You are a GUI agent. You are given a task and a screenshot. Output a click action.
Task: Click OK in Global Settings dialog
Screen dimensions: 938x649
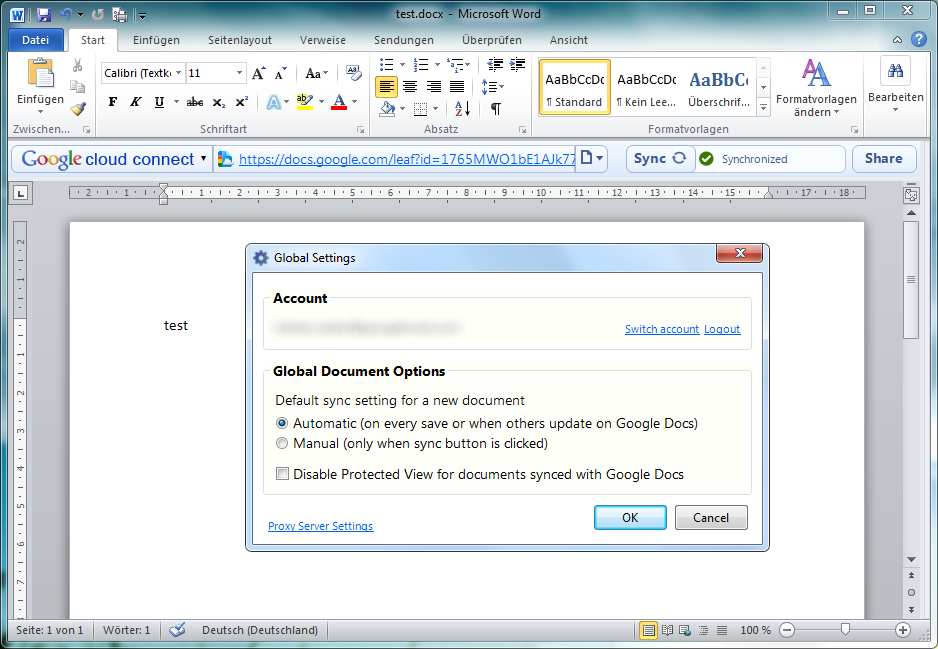[630, 517]
